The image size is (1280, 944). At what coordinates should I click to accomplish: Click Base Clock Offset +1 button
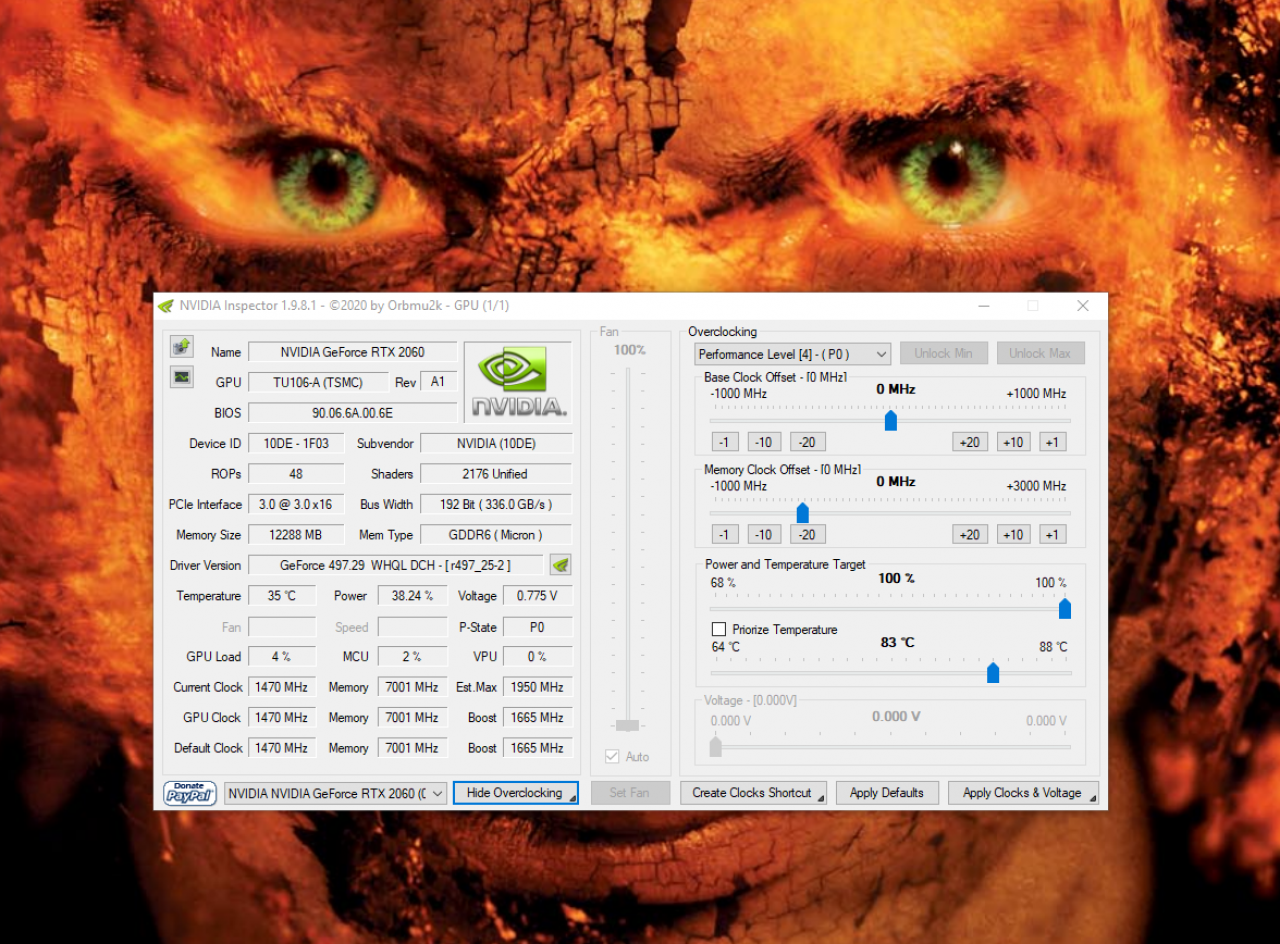(1052, 442)
